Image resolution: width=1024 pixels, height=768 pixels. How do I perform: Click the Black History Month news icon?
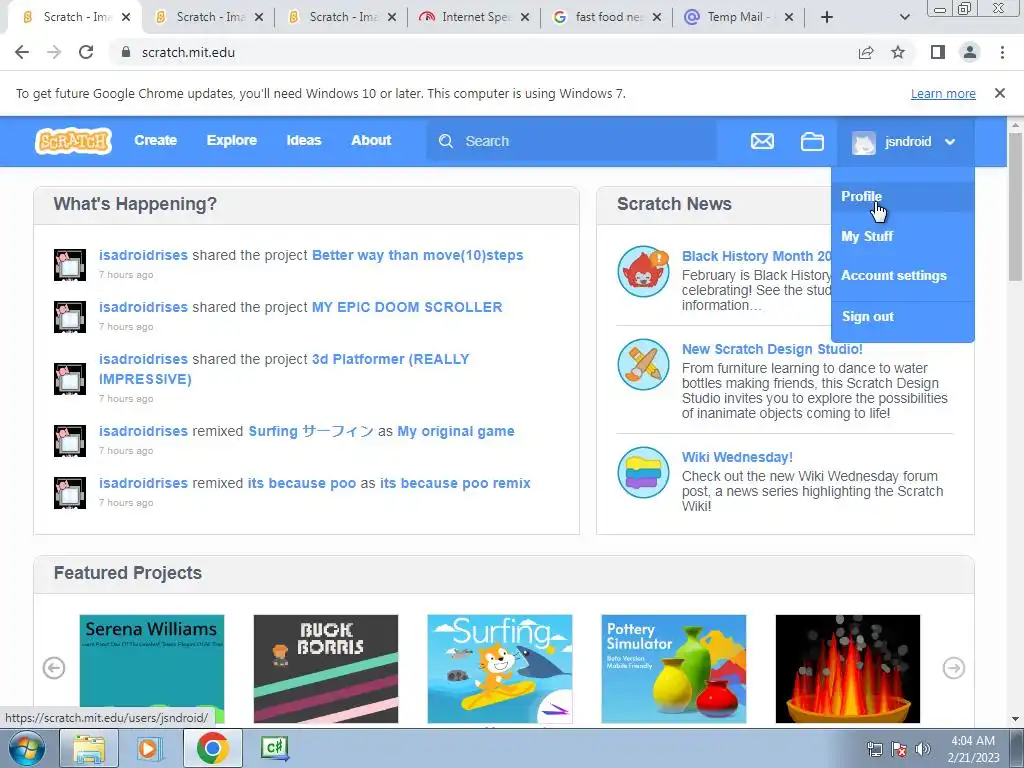[643, 271]
